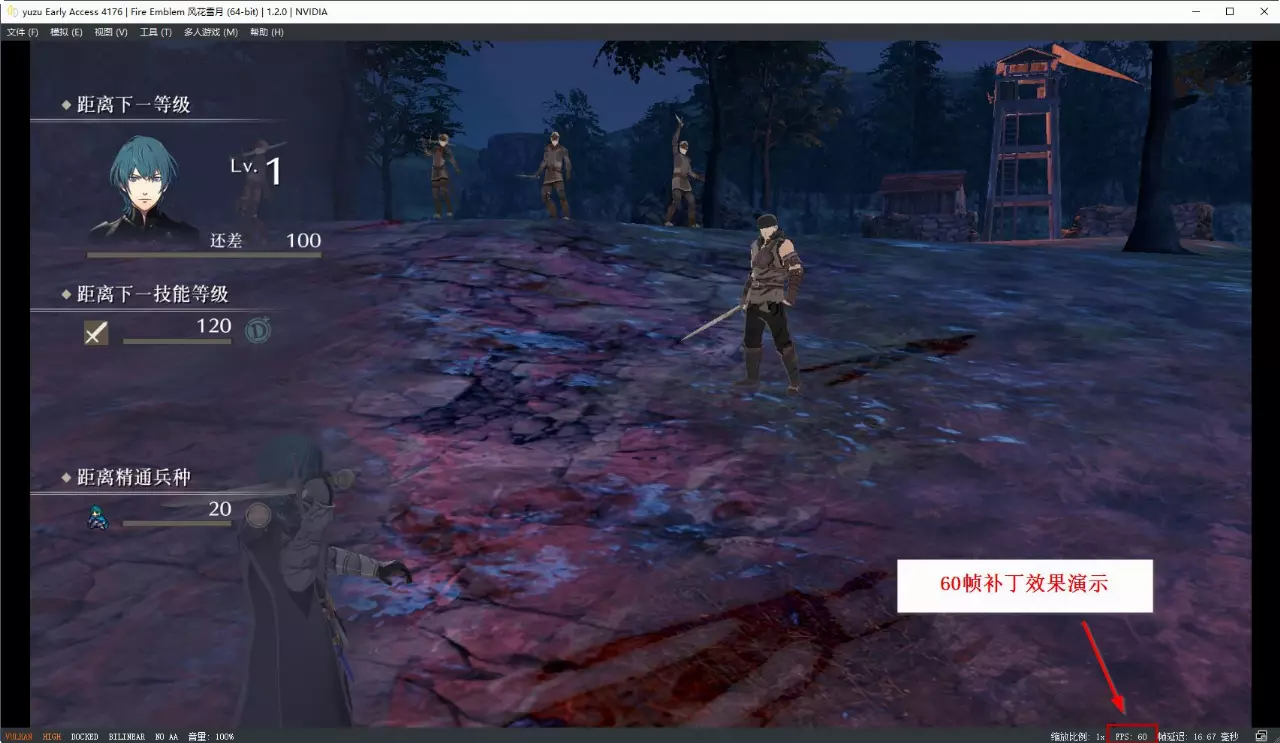Viewport: 1280px width, 743px height.
Task: Close the yuzu window
Action: click(x=1262, y=11)
